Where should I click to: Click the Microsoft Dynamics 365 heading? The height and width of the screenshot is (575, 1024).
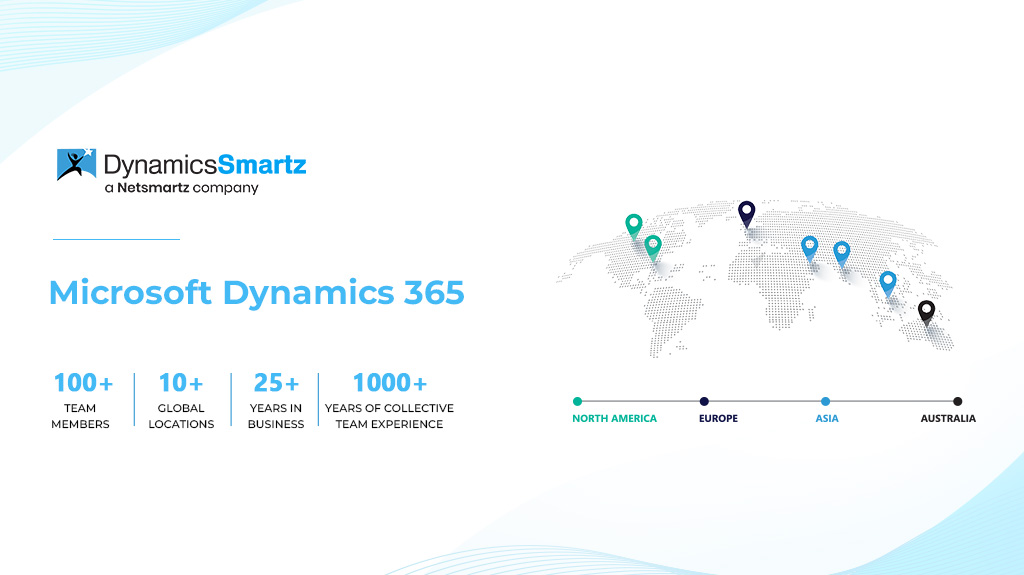tap(256, 293)
